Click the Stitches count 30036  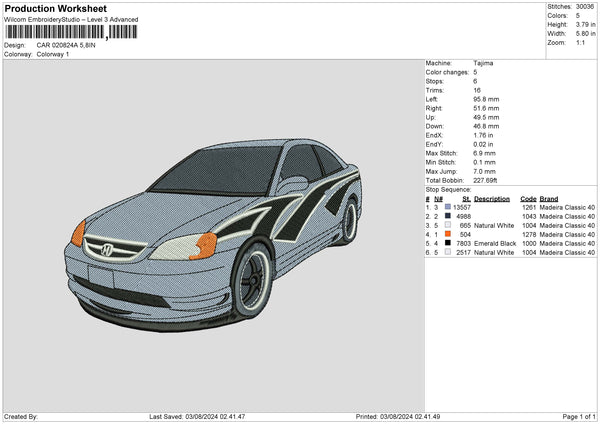pyautogui.click(x=587, y=6)
